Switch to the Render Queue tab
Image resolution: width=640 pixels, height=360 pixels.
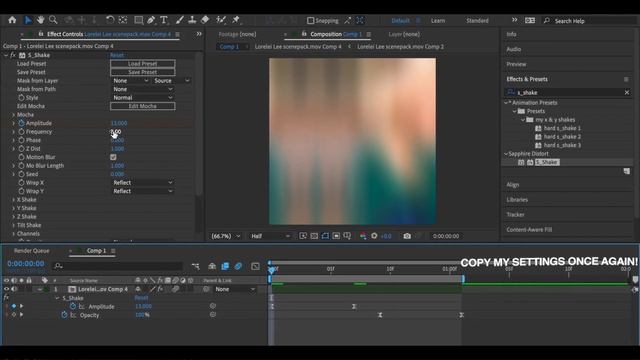point(31,251)
